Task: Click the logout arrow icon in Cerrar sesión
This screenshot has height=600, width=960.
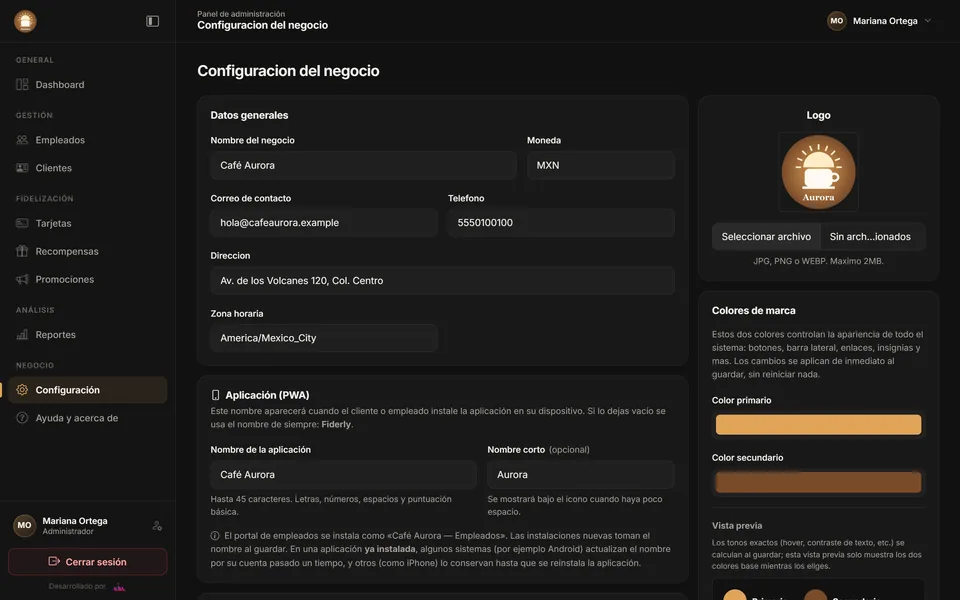Action: coord(54,561)
